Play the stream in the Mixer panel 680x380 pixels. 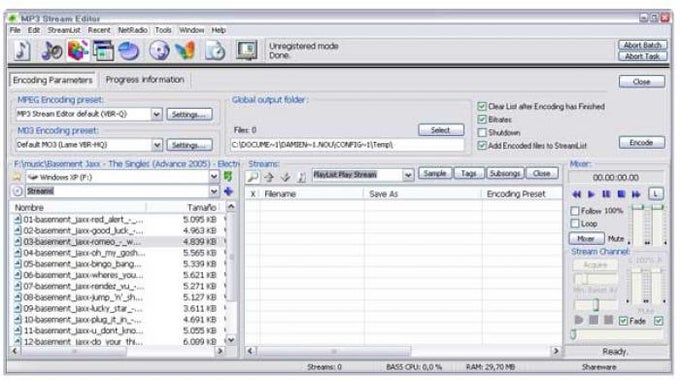591,194
